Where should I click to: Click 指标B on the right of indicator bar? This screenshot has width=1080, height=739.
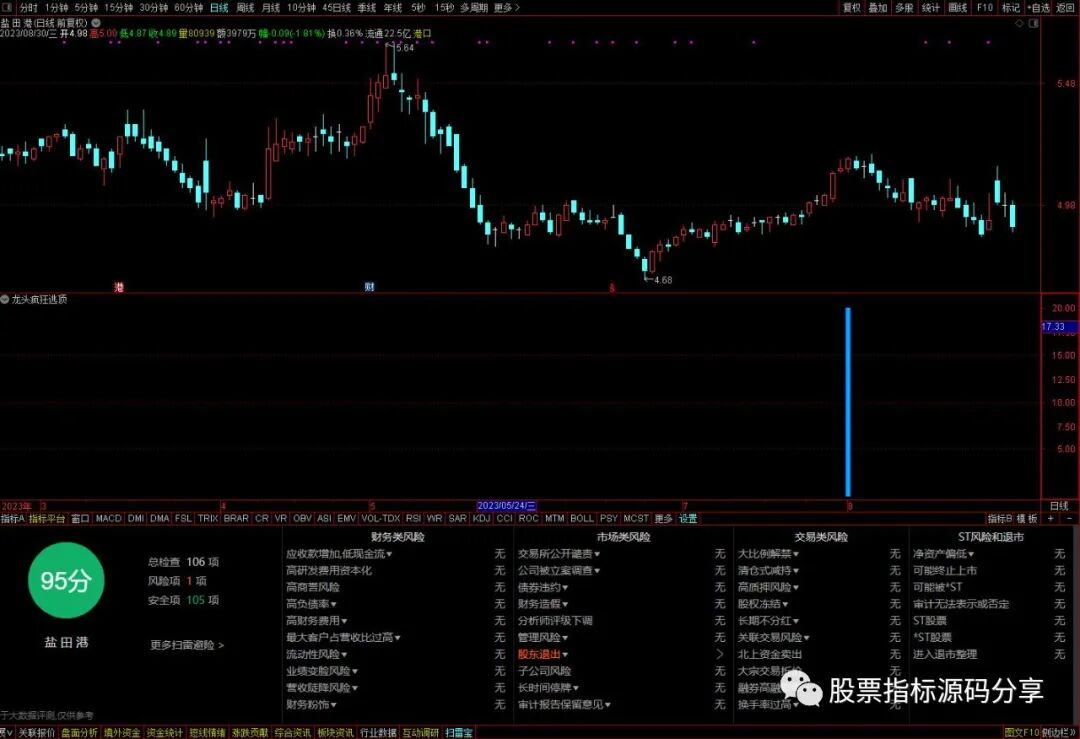click(x=999, y=519)
